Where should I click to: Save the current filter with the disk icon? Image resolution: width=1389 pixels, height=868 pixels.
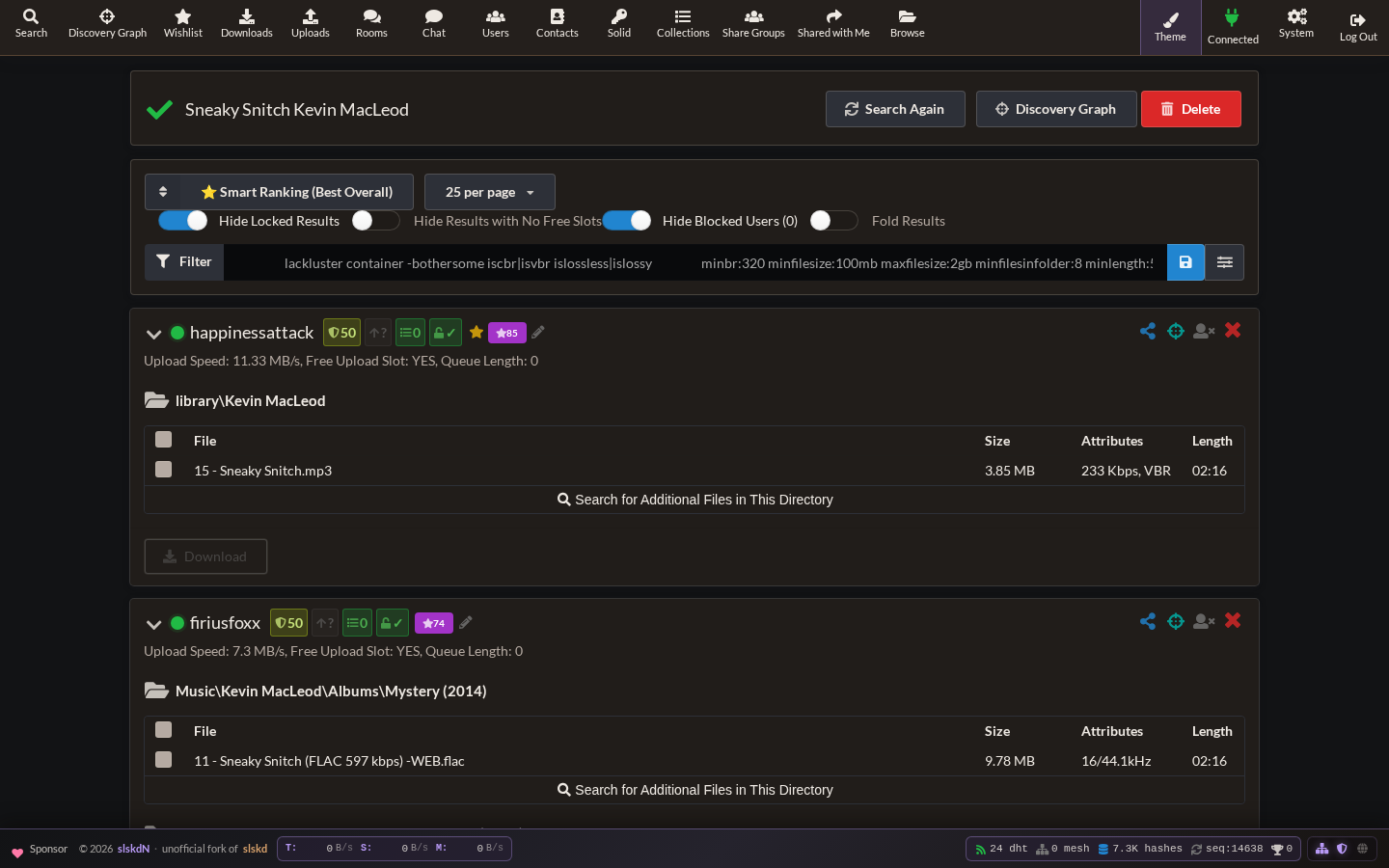(1185, 262)
